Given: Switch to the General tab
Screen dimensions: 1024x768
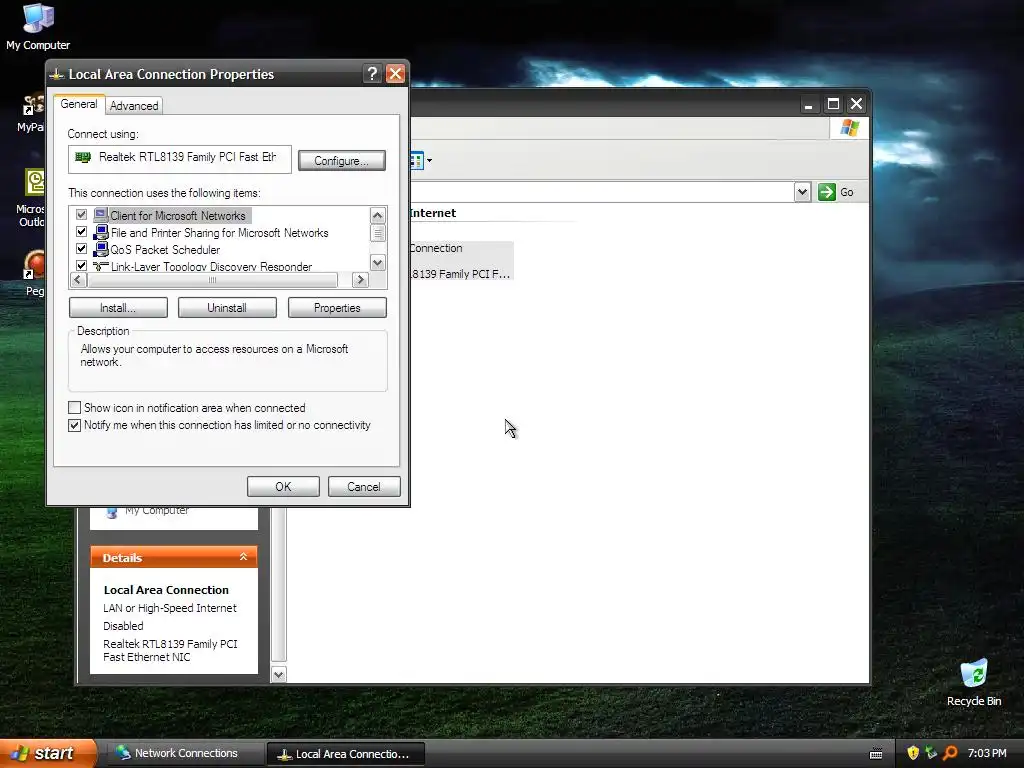Looking at the screenshot, I should (78, 104).
